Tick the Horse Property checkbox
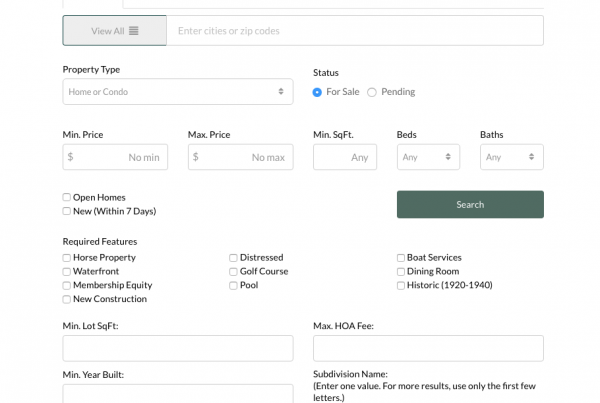 coord(67,258)
